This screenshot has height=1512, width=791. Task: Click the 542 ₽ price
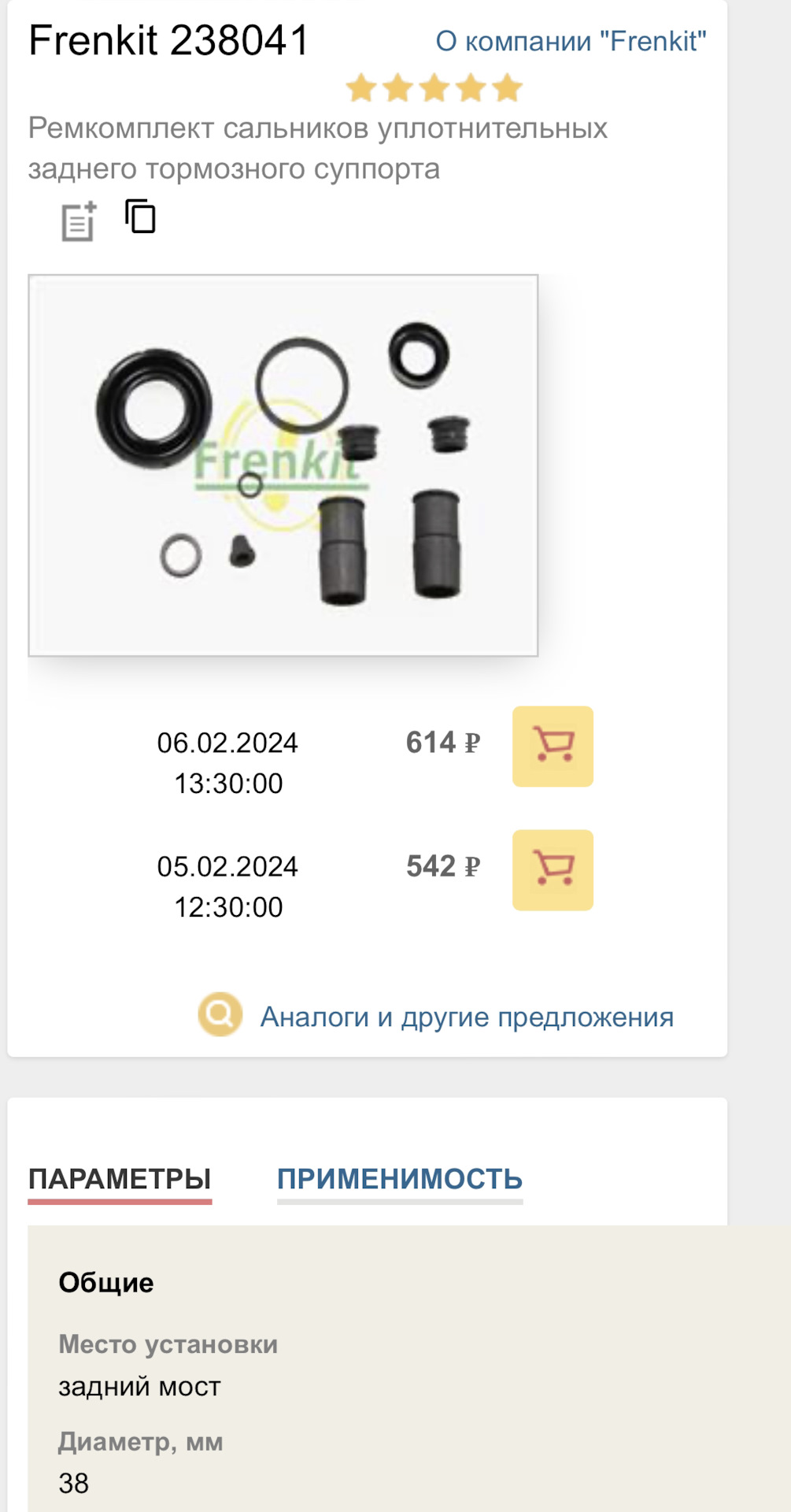click(x=443, y=866)
